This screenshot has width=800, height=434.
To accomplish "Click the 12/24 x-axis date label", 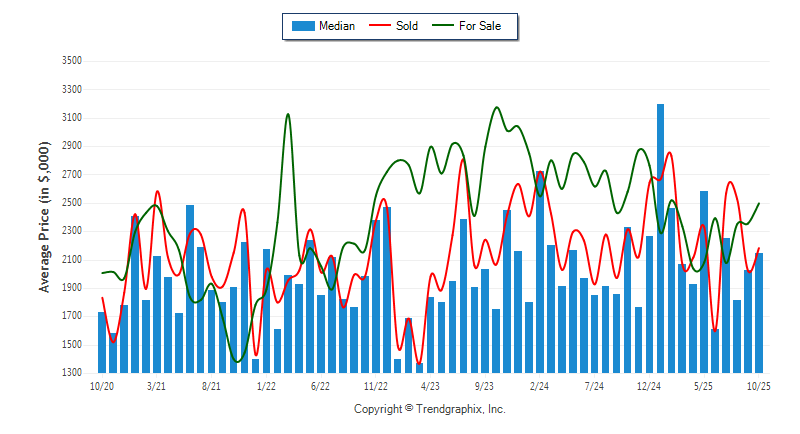I will tap(649, 384).
